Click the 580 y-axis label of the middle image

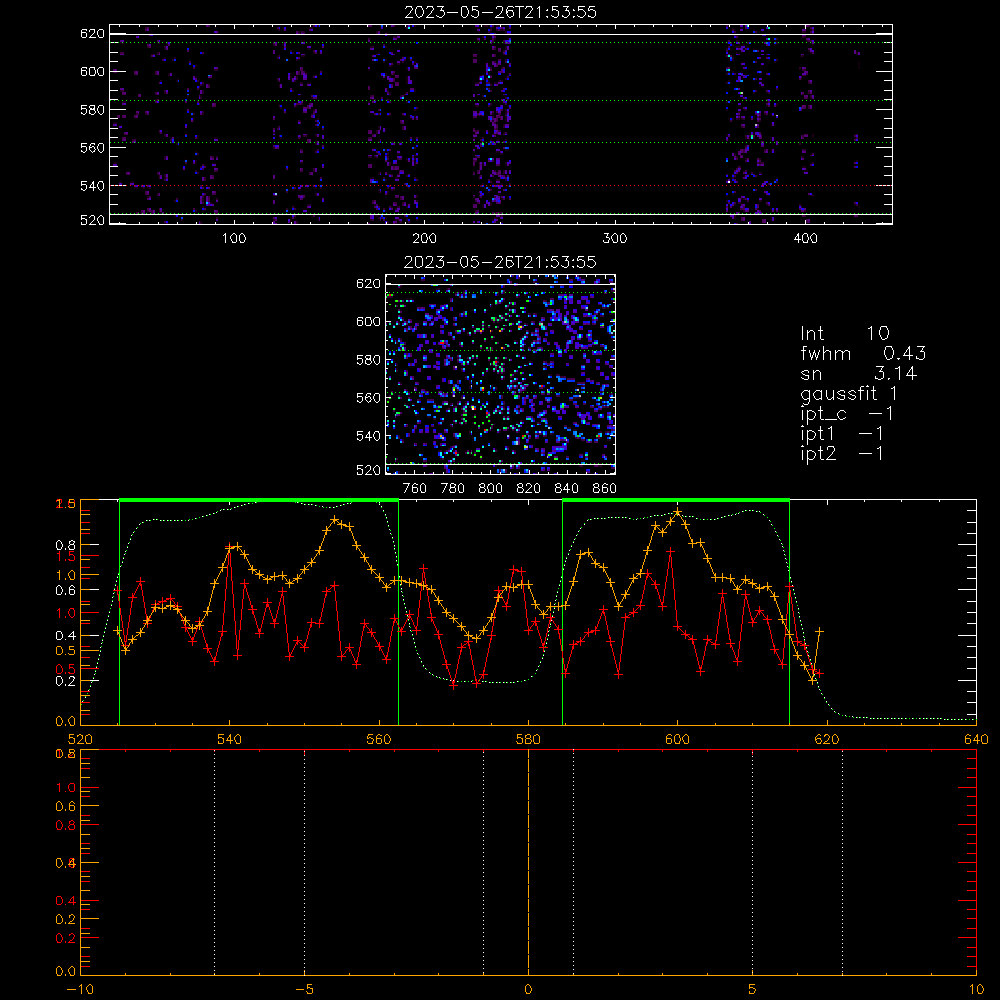coord(368,360)
